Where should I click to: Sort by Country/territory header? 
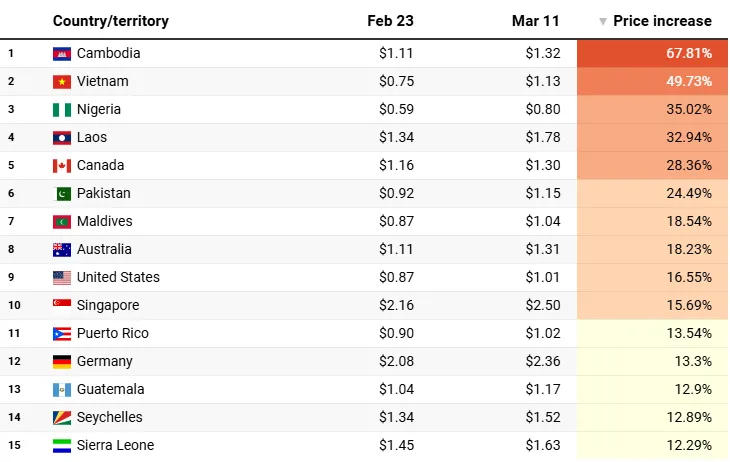pyautogui.click(x=111, y=21)
